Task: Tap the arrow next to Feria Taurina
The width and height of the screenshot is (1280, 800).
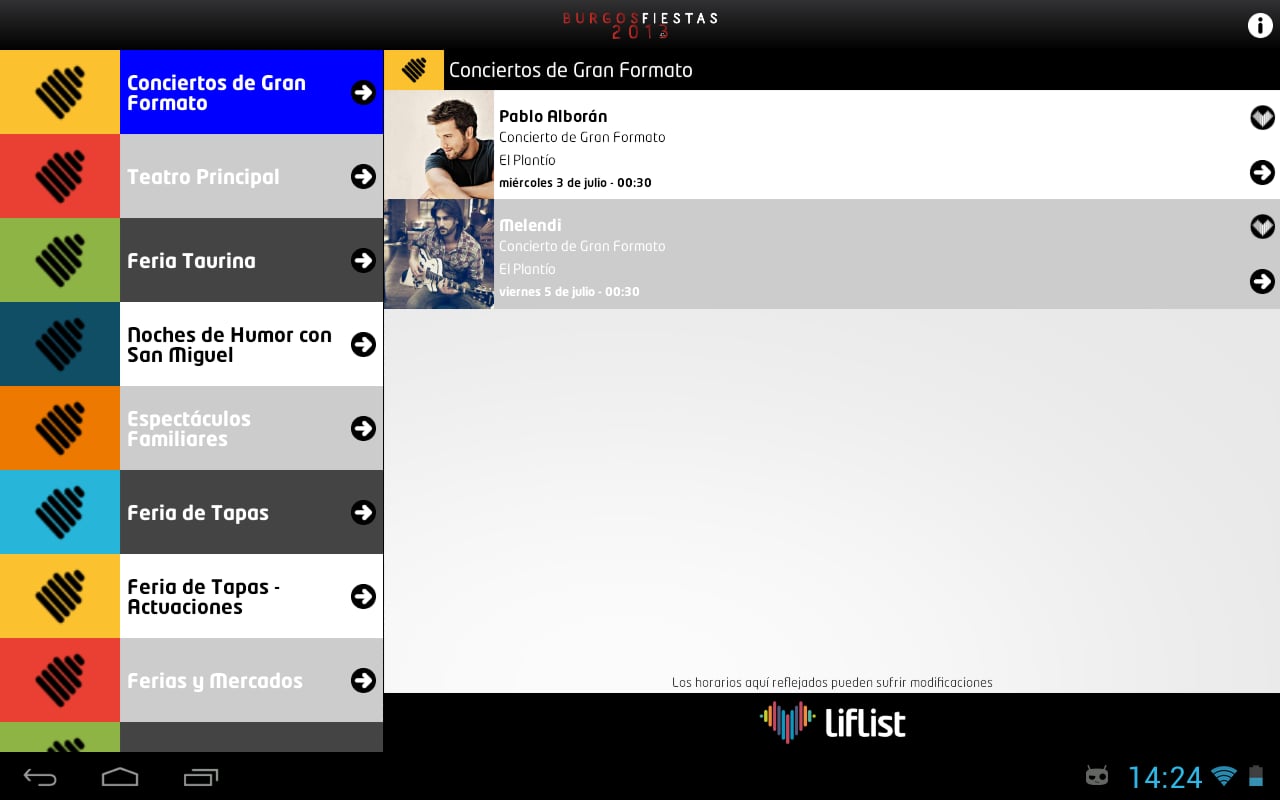Action: tap(363, 260)
